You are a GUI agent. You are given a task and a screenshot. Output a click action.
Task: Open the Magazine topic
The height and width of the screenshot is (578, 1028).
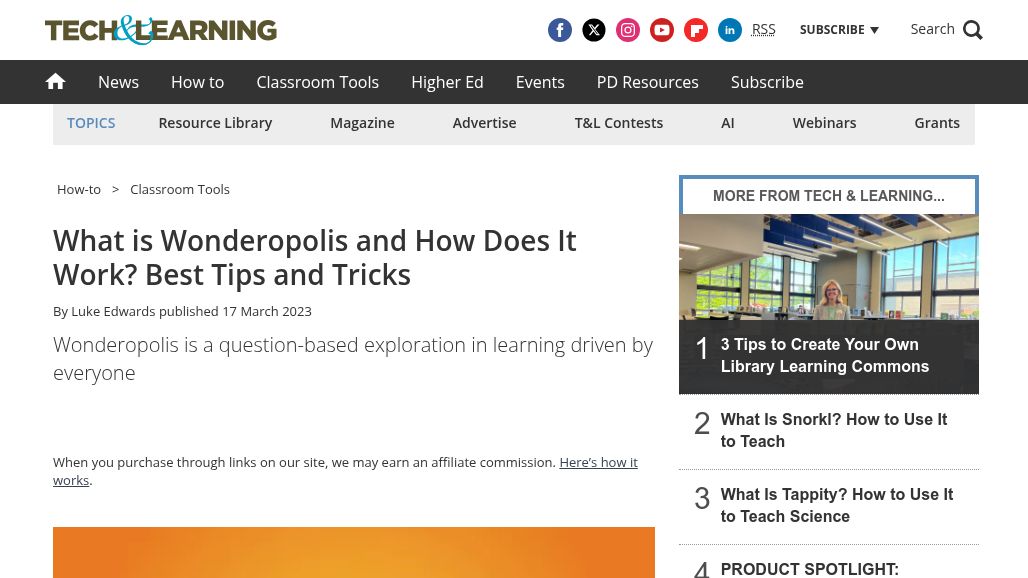[362, 123]
